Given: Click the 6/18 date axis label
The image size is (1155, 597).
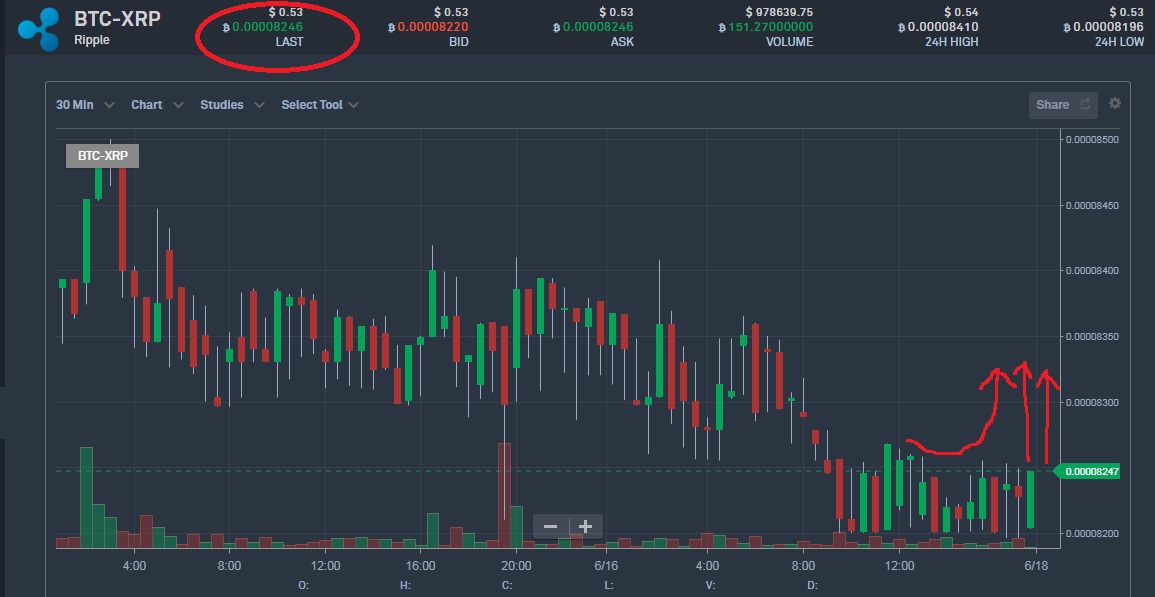Looking at the screenshot, I should point(1036,566).
